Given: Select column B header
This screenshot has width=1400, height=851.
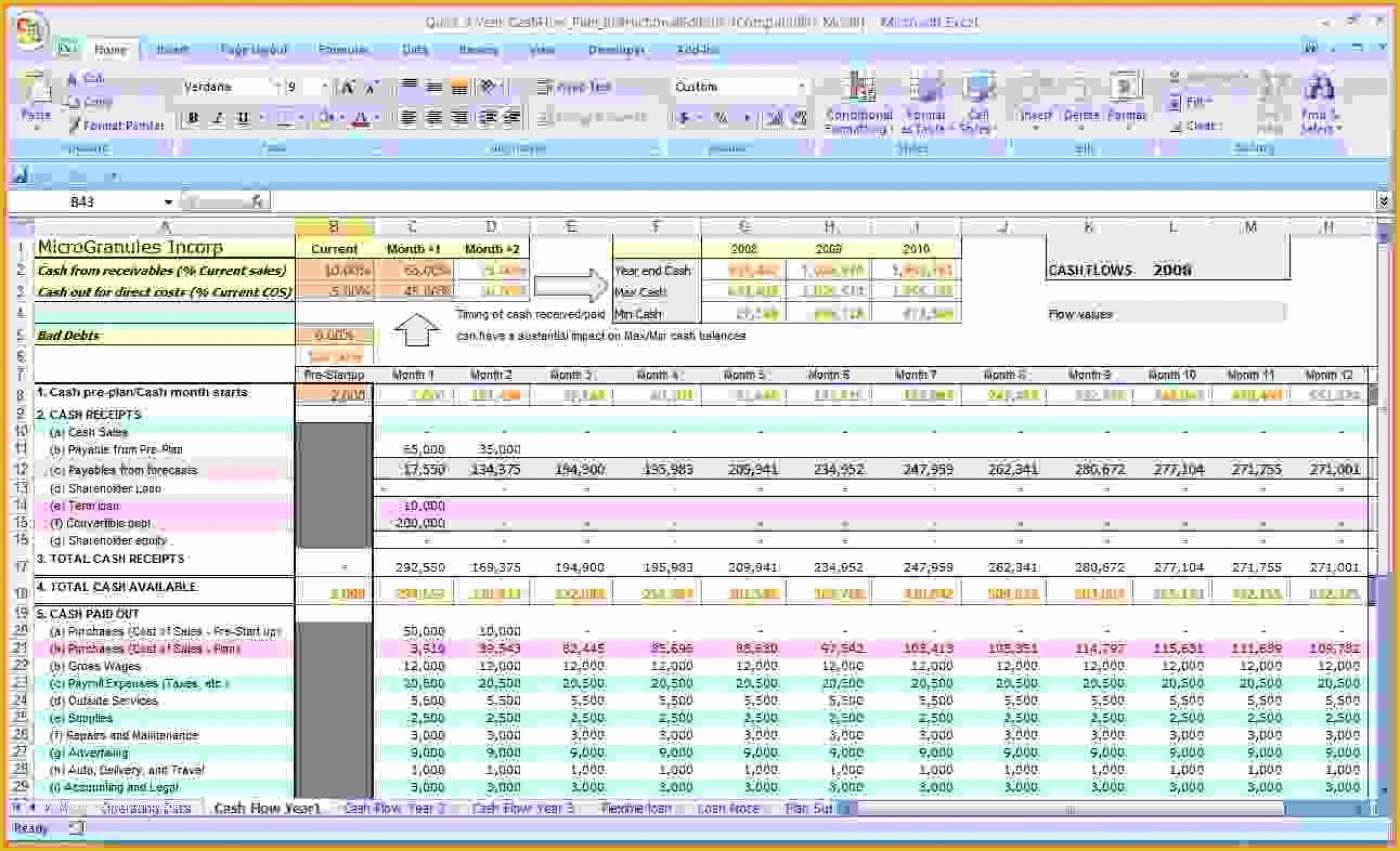Looking at the screenshot, I should click(334, 227).
